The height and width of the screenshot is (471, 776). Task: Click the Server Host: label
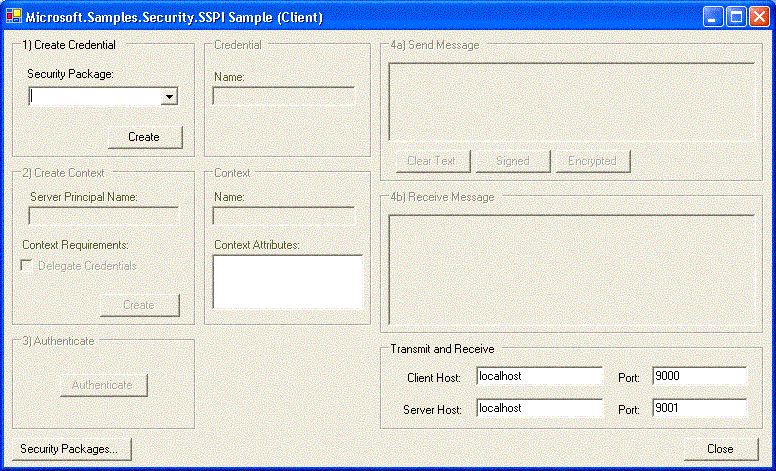(x=432, y=410)
